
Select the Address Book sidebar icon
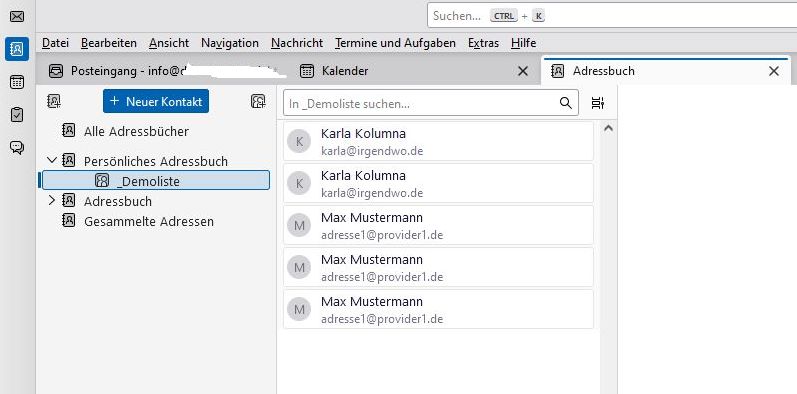tap(17, 49)
